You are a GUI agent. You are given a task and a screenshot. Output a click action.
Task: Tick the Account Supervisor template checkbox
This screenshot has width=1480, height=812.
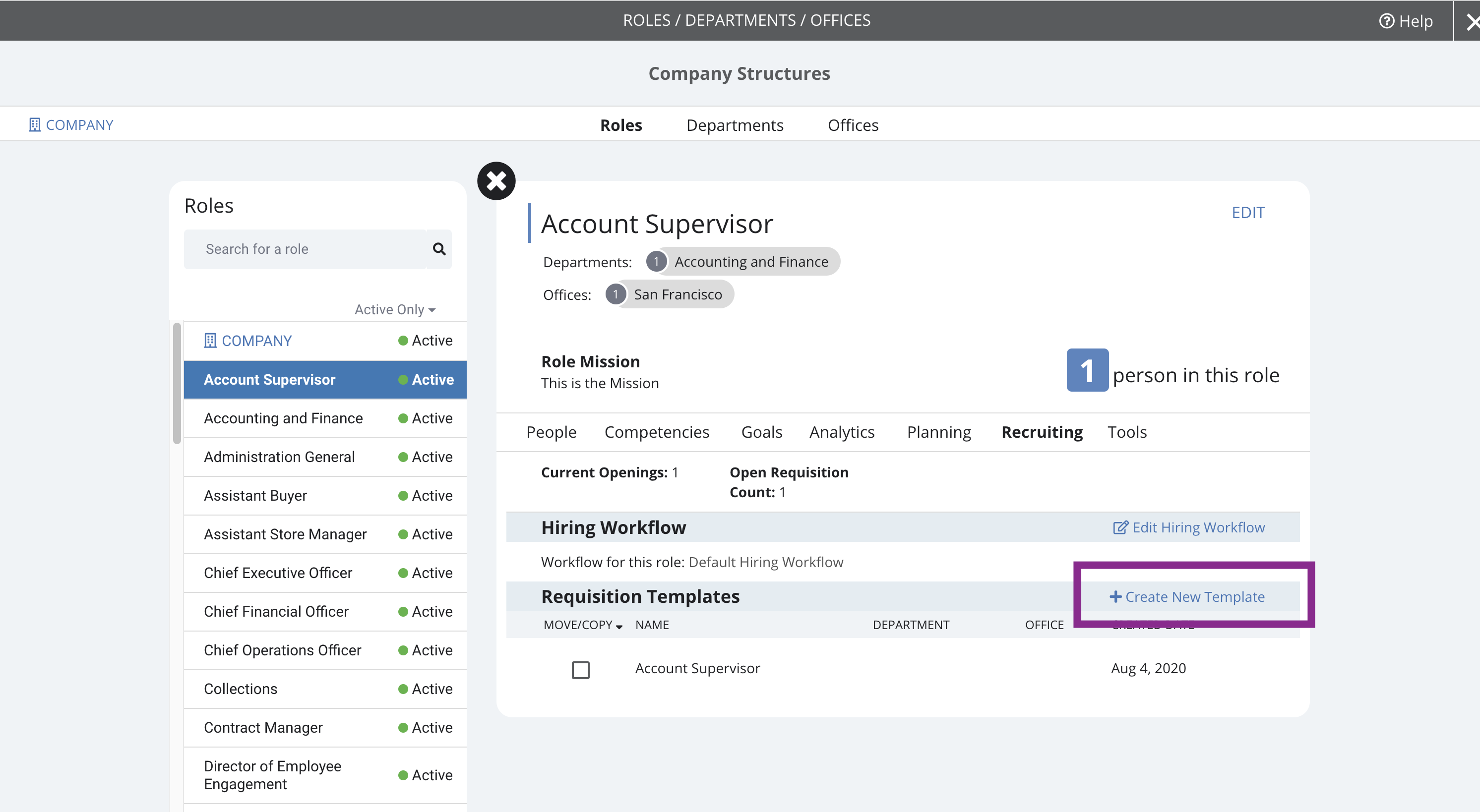pos(580,670)
